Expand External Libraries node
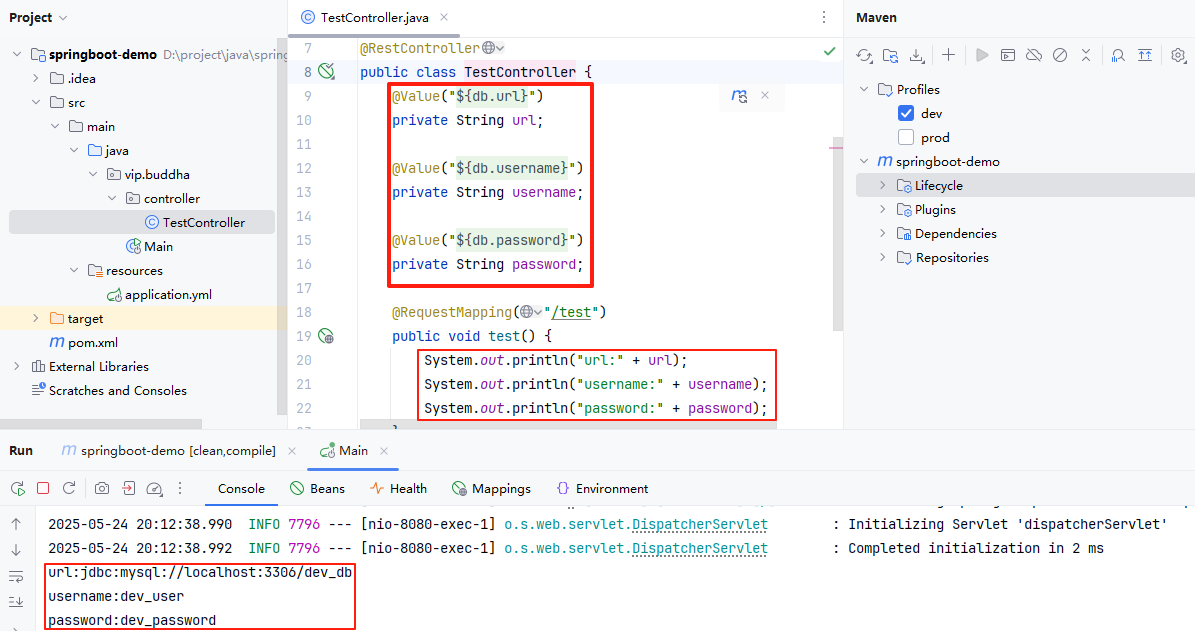Screen dimensions: 1195x631 pyautogui.click(x=17, y=366)
